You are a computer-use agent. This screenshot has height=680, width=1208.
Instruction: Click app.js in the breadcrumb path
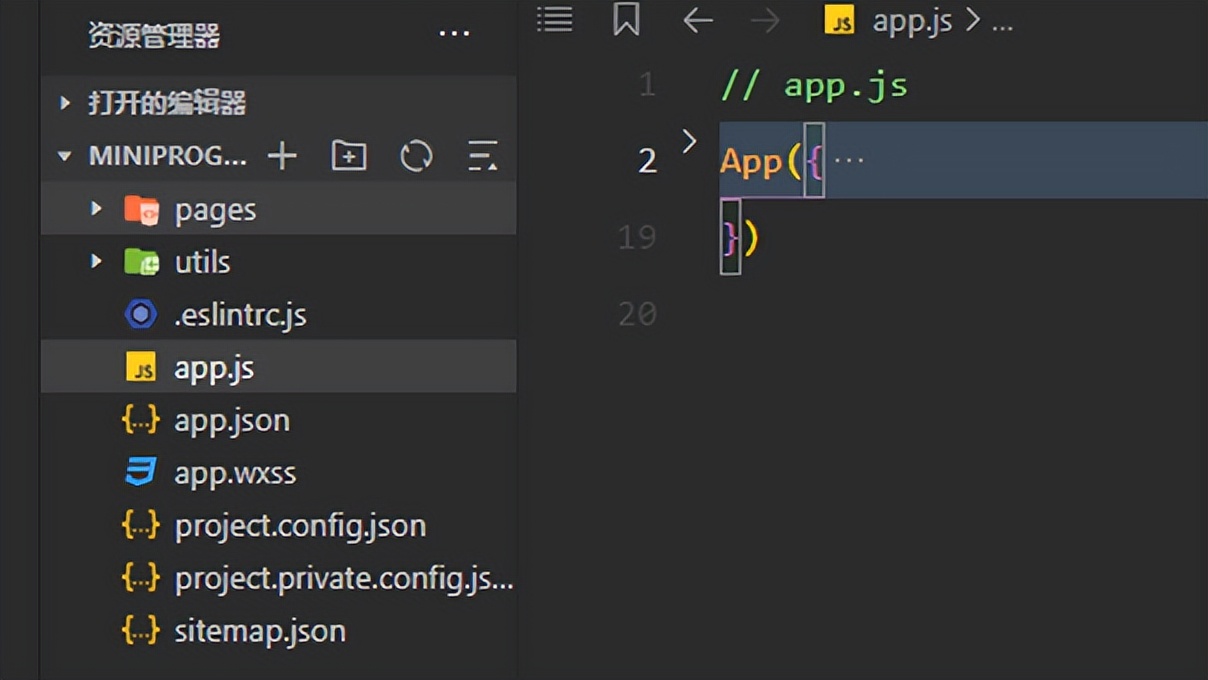[x=911, y=22]
